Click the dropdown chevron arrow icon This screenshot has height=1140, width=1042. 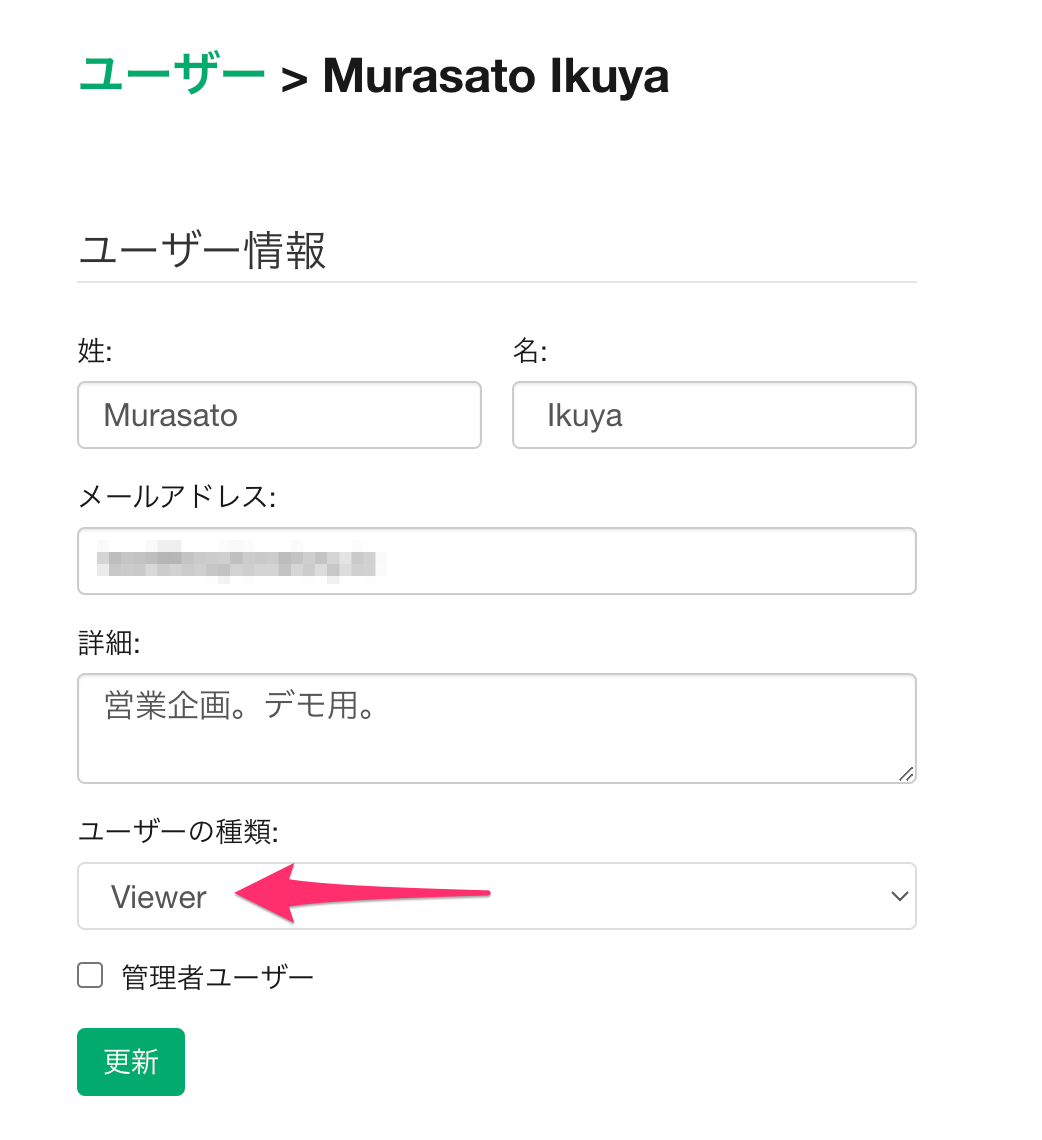(899, 897)
